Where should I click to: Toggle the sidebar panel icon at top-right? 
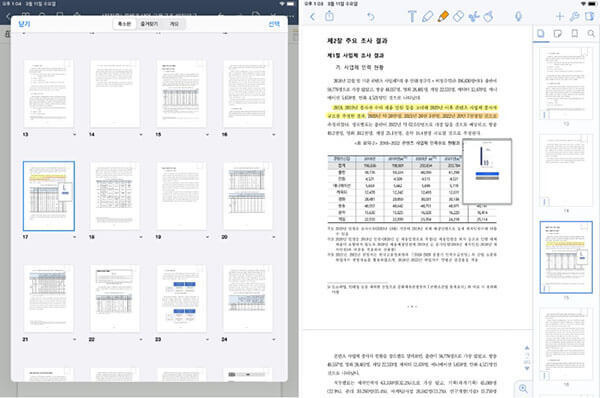click(590, 16)
